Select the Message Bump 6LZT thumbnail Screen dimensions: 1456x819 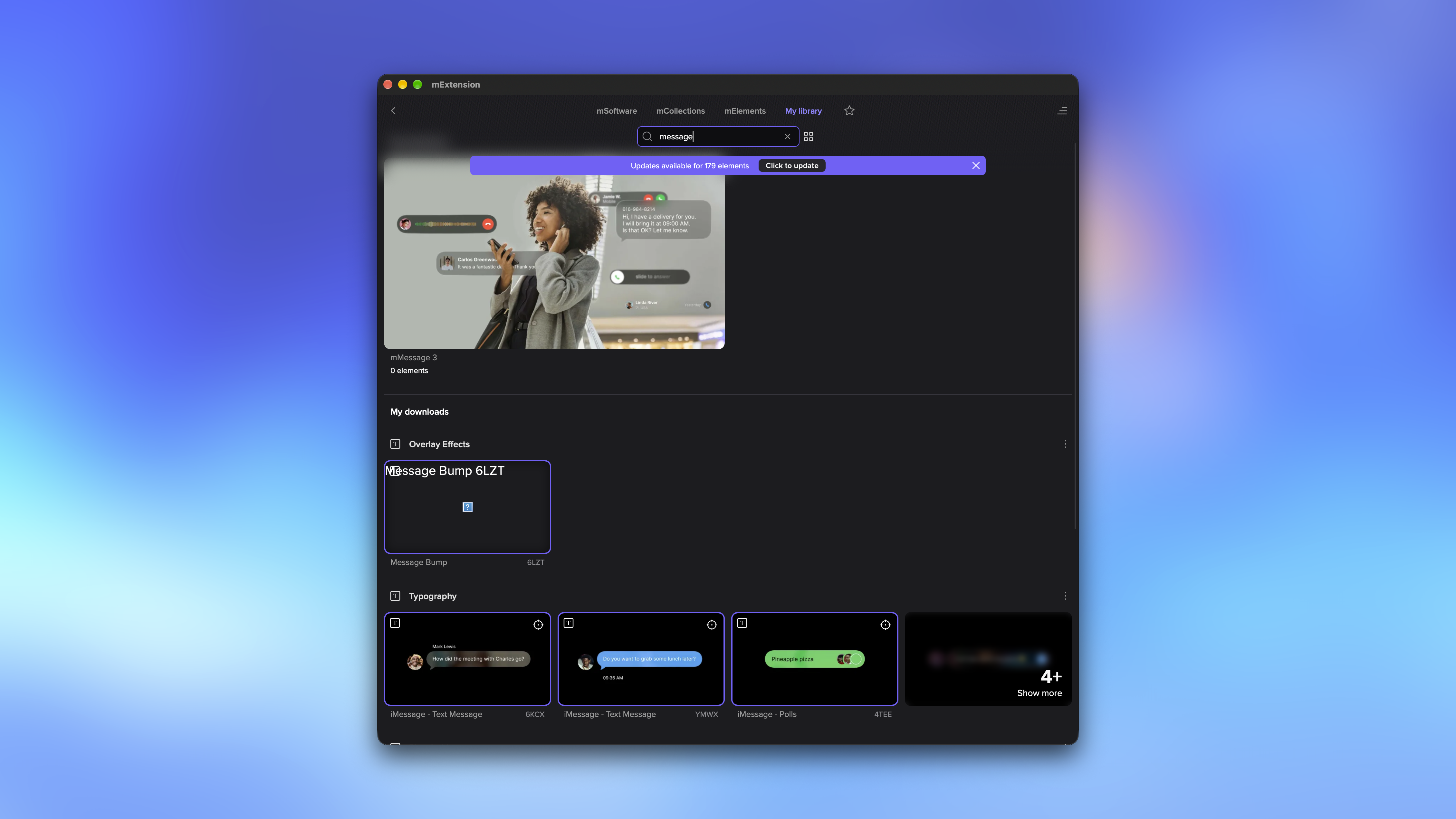click(467, 507)
